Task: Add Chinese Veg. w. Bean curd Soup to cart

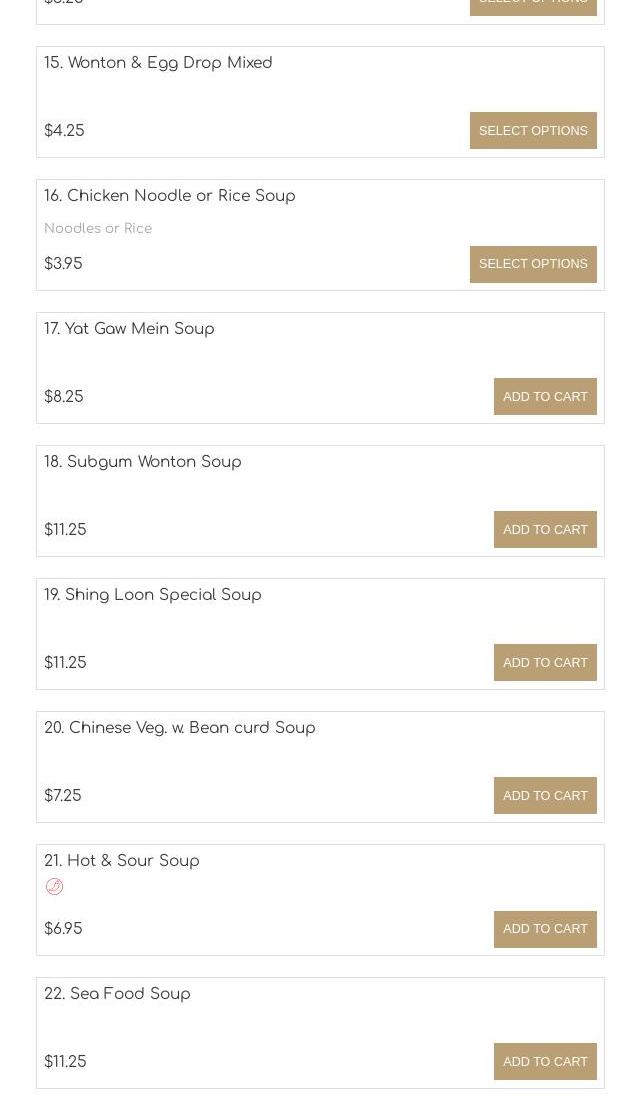Action: click(545, 796)
